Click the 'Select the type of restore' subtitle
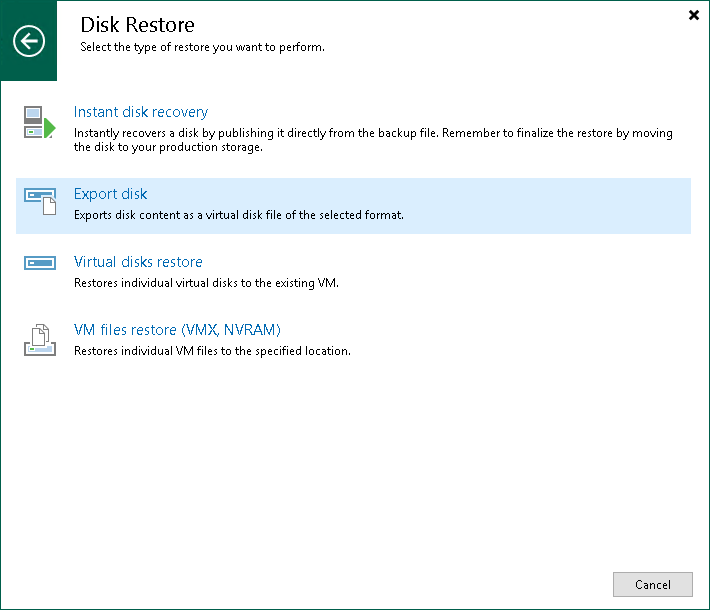This screenshot has width=710, height=610. pos(202,47)
